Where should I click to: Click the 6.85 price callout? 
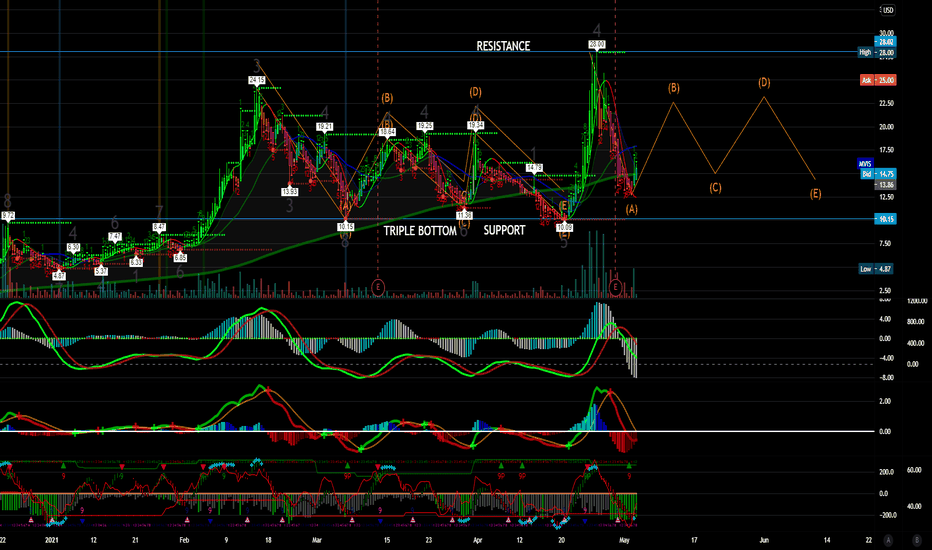[x=180, y=258]
